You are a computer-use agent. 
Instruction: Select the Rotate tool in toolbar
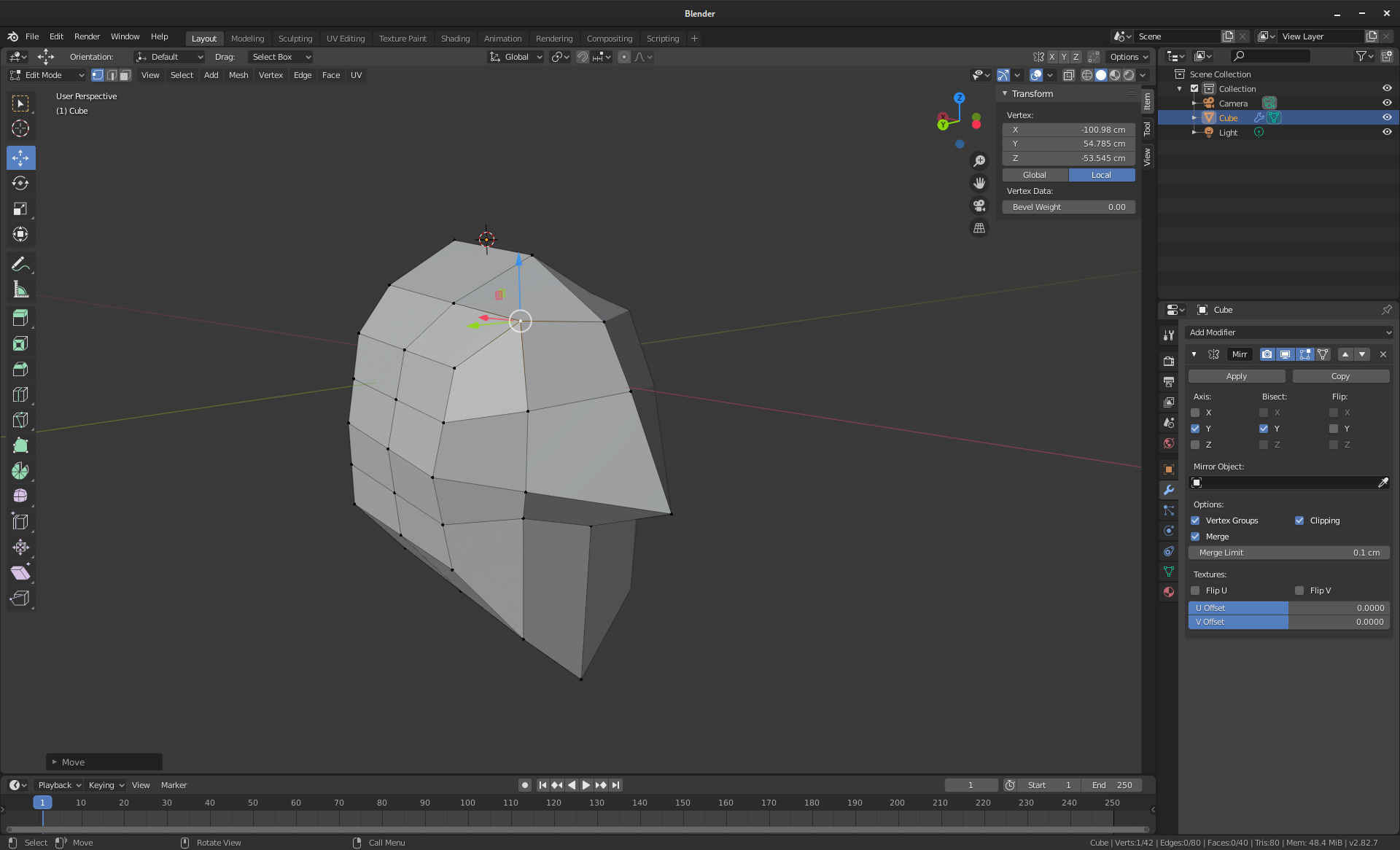pos(20,183)
